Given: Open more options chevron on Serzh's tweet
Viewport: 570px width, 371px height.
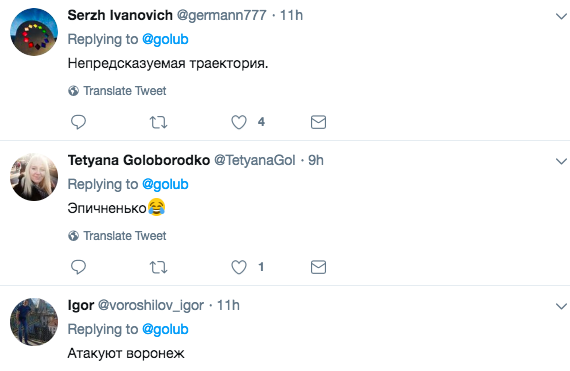Looking at the screenshot, I should 561,16.
